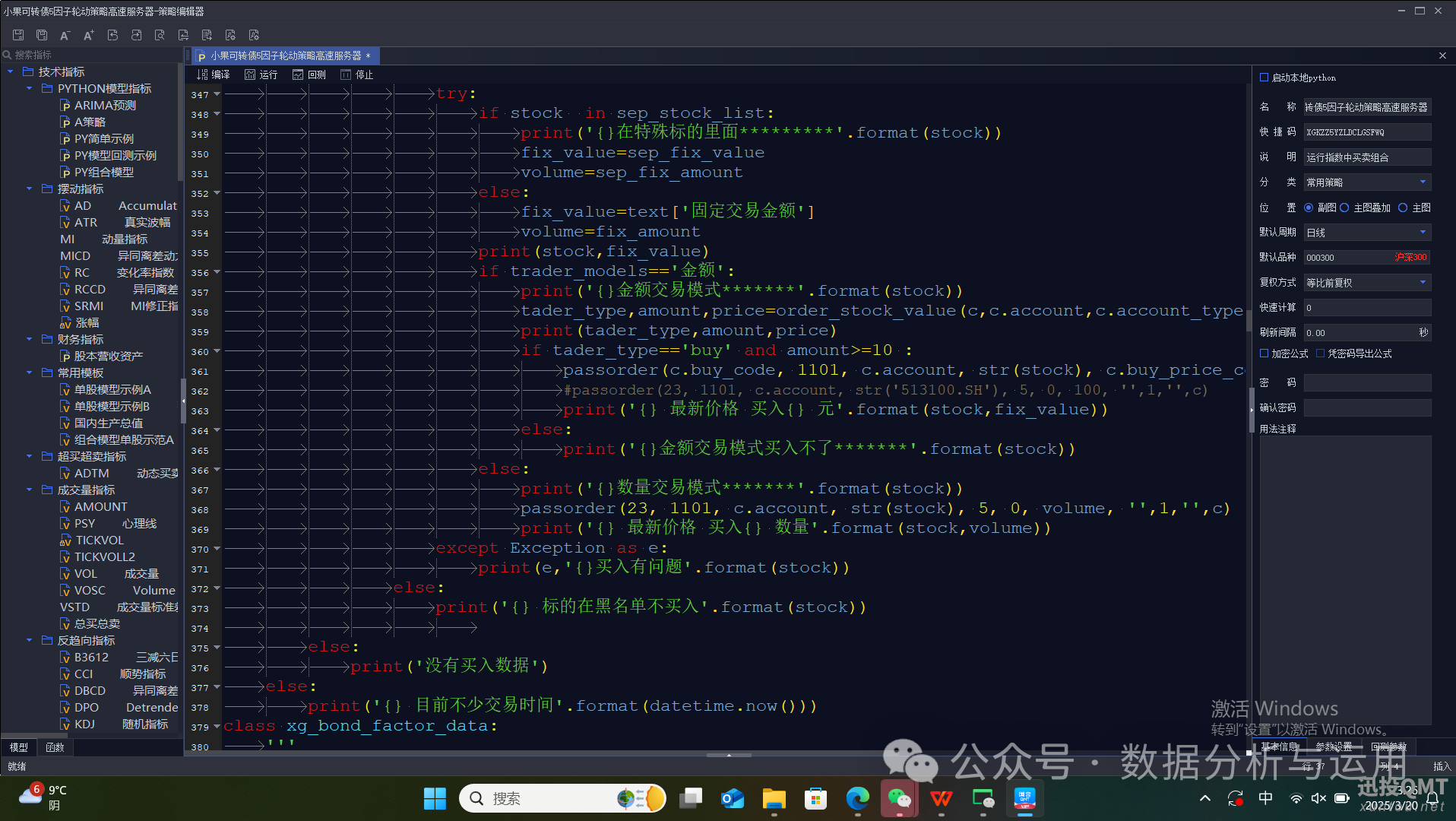The height and width of the screenshot is (821, 1456).
Task: Select the 副图 position radio button
Action: (1309, 208)
